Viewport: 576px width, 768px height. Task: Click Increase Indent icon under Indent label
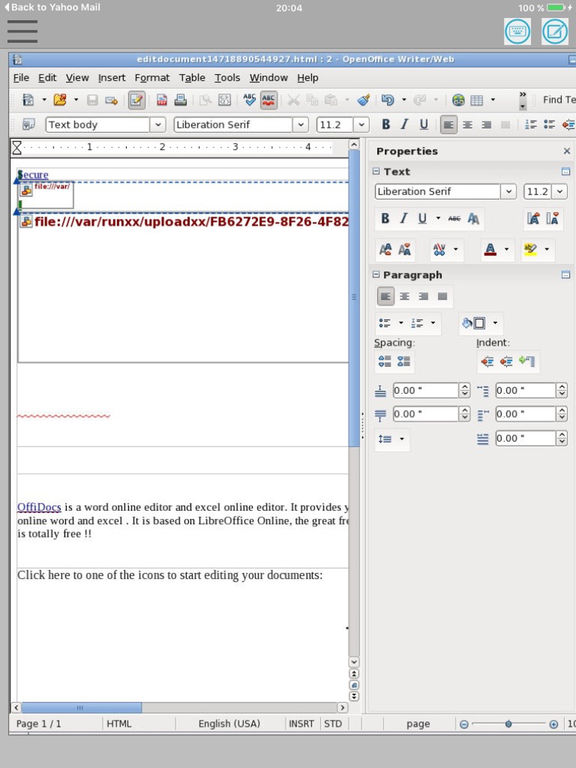pyautogui.click(x=487, y=361)
